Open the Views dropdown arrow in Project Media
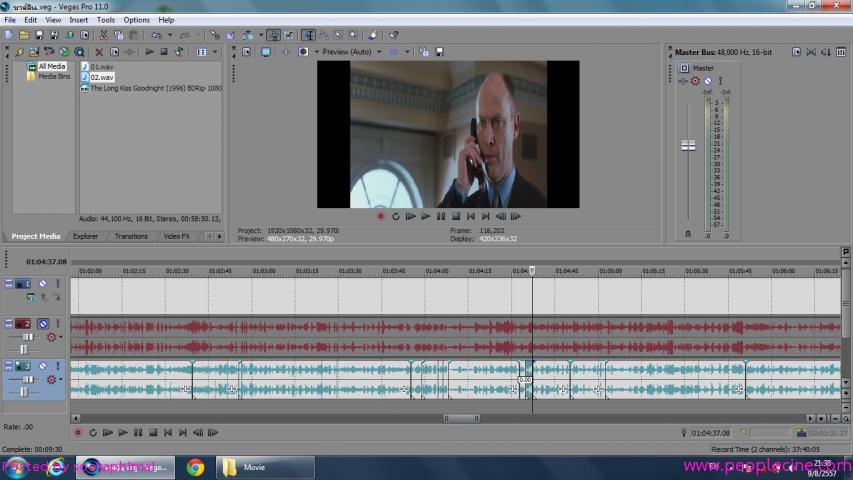The height and width of the screenshot is (480, 853). [215, 52]
